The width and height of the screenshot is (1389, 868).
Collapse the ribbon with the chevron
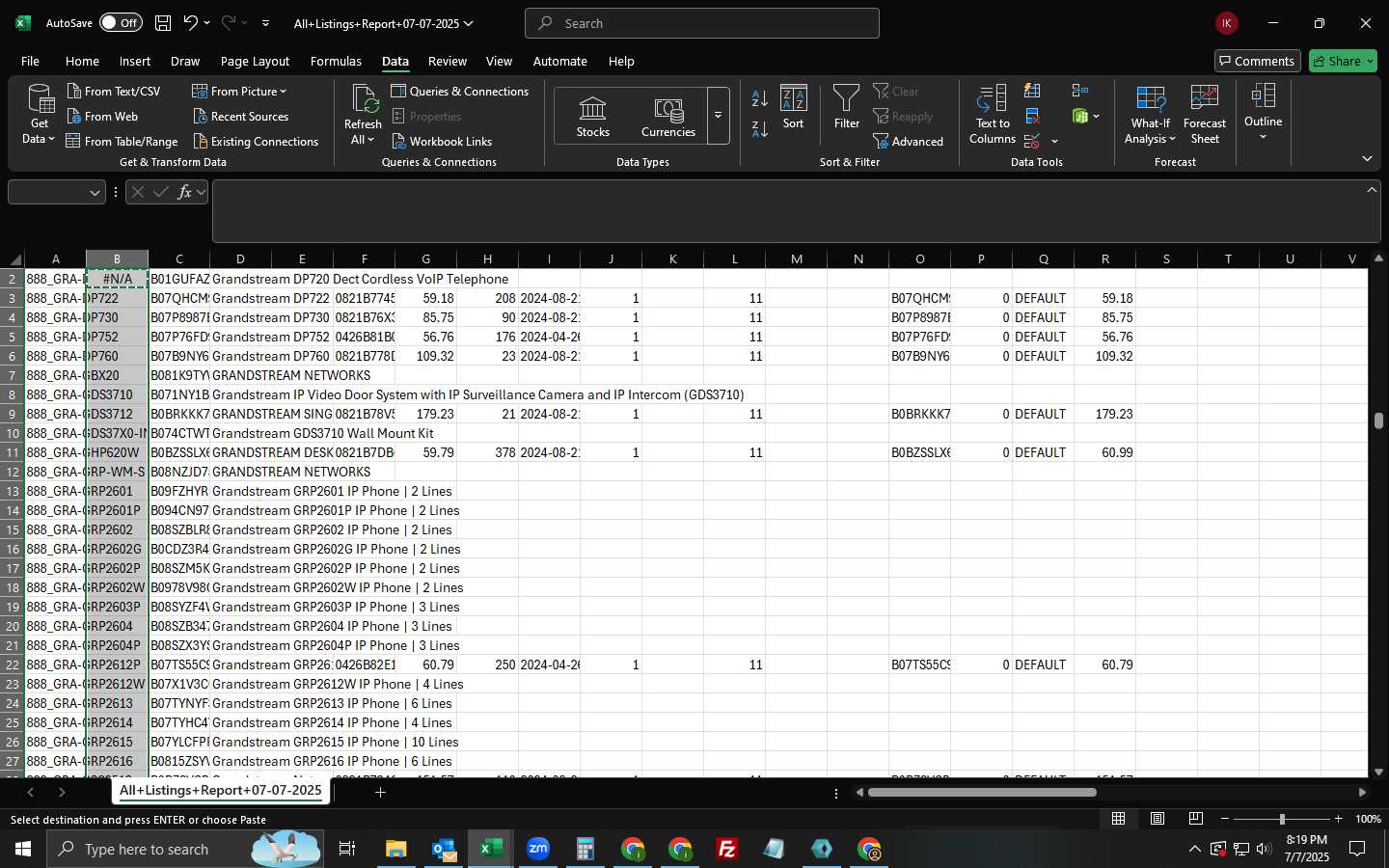(1367, 158)
